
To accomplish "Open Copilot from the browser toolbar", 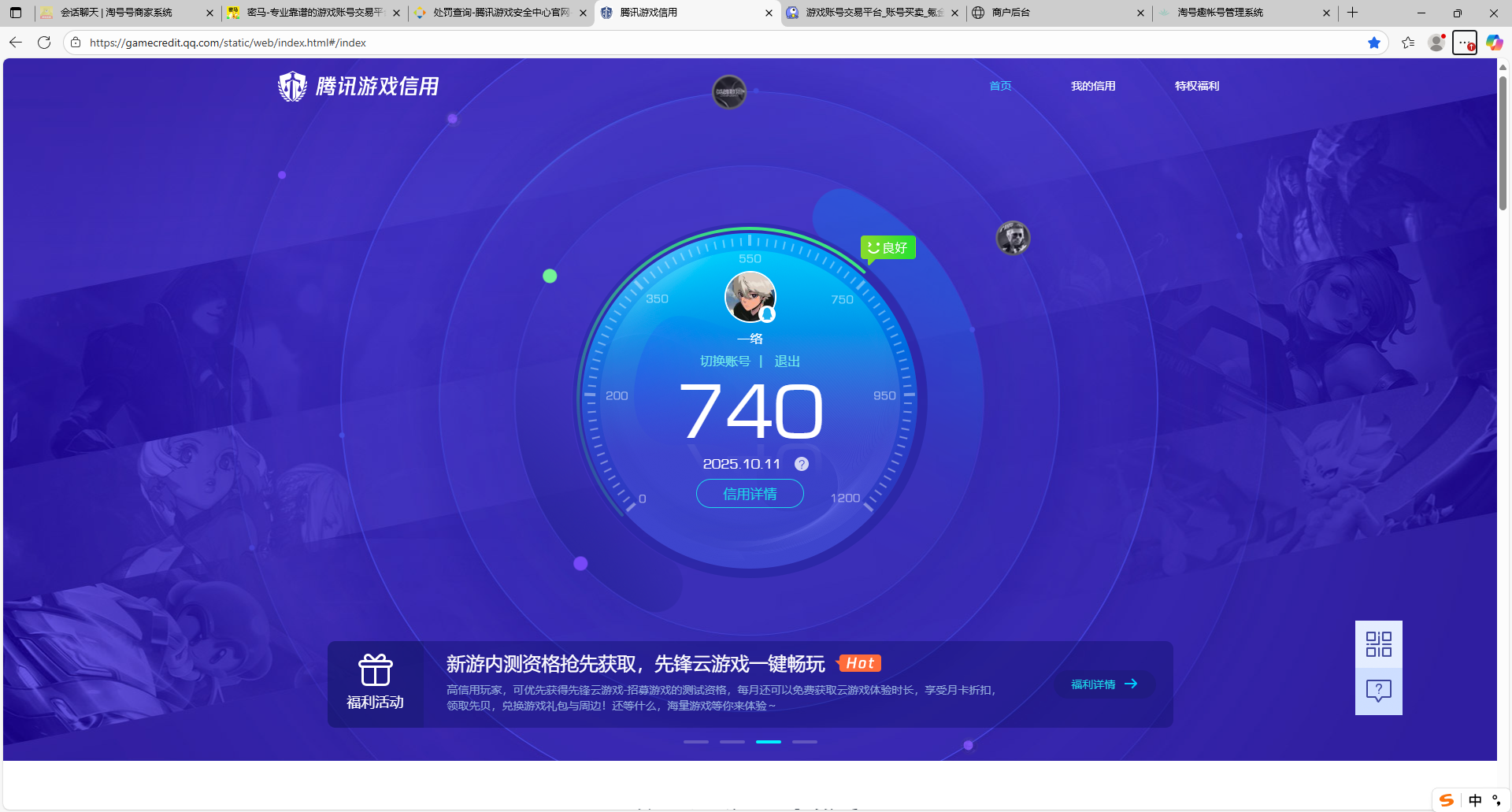I will coord(1494,43).
